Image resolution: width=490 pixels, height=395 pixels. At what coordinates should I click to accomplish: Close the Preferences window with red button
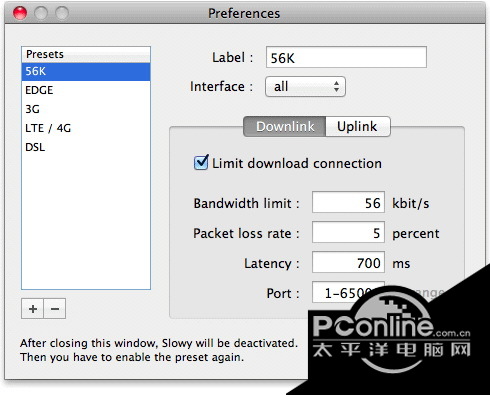[x=20, y=13]
